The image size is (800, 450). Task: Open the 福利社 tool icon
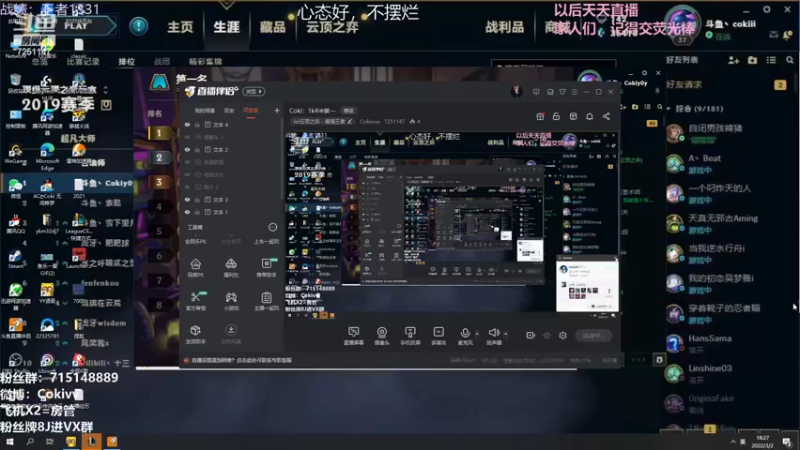click(x=231, y=267)
